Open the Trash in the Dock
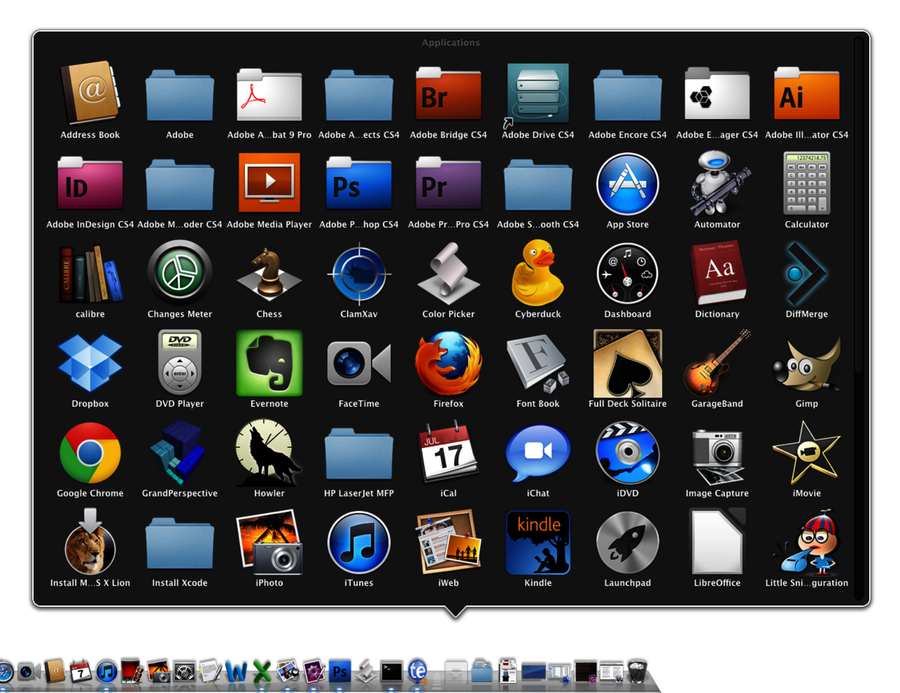Viewport: 900px width, 693px height. (x=637, y=671)
